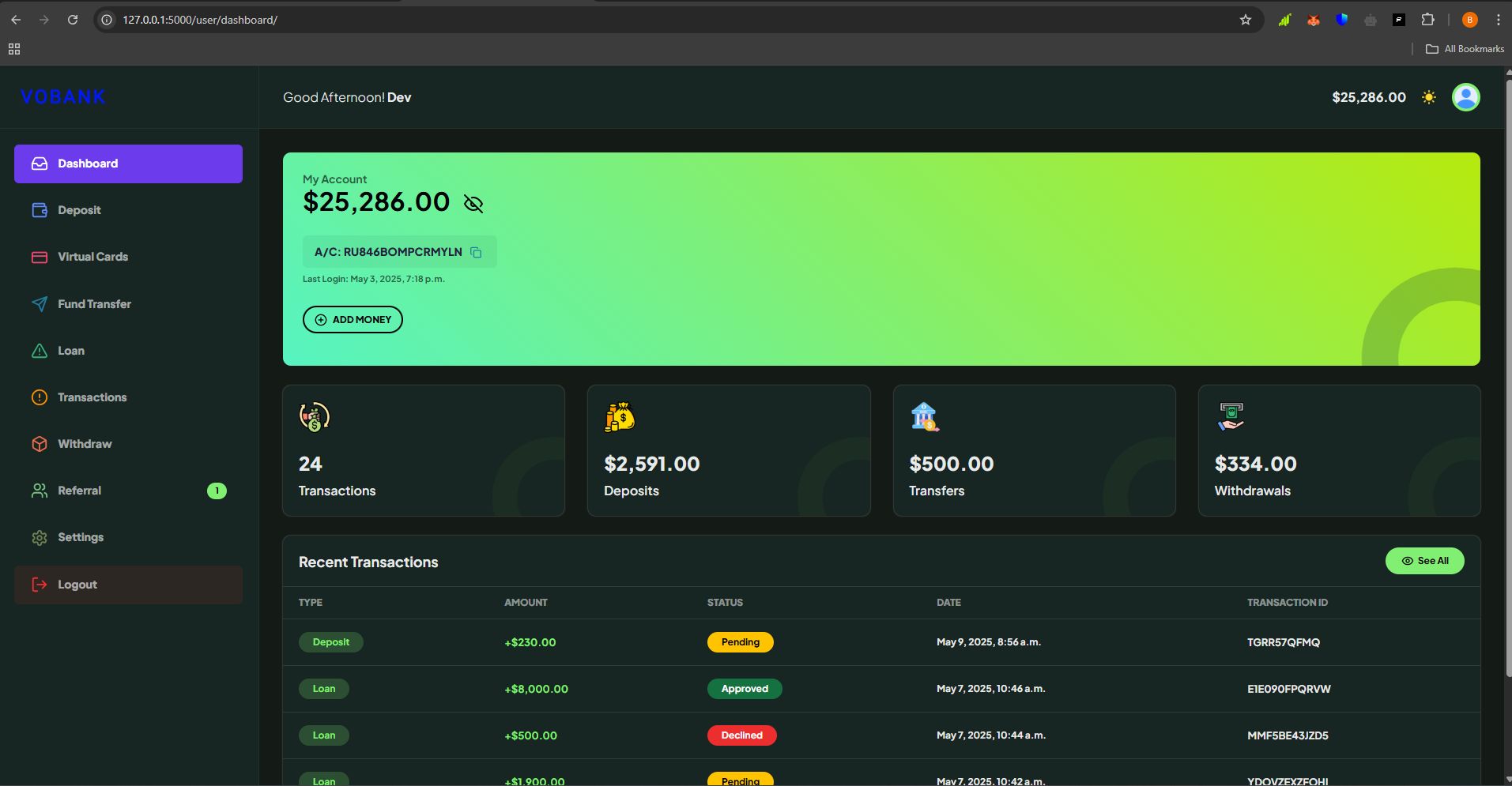
Task: Click the +$500.00 loan amount
Action: (x=530, y=735)
